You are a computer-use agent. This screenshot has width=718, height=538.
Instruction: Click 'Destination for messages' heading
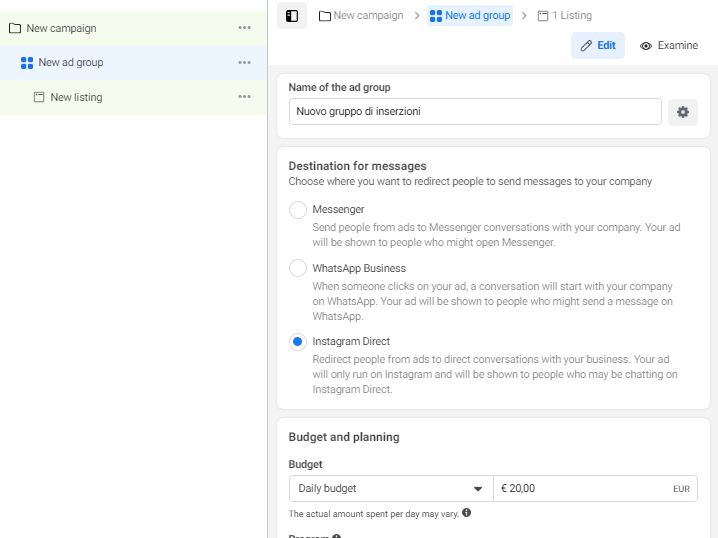coord(357,166)
